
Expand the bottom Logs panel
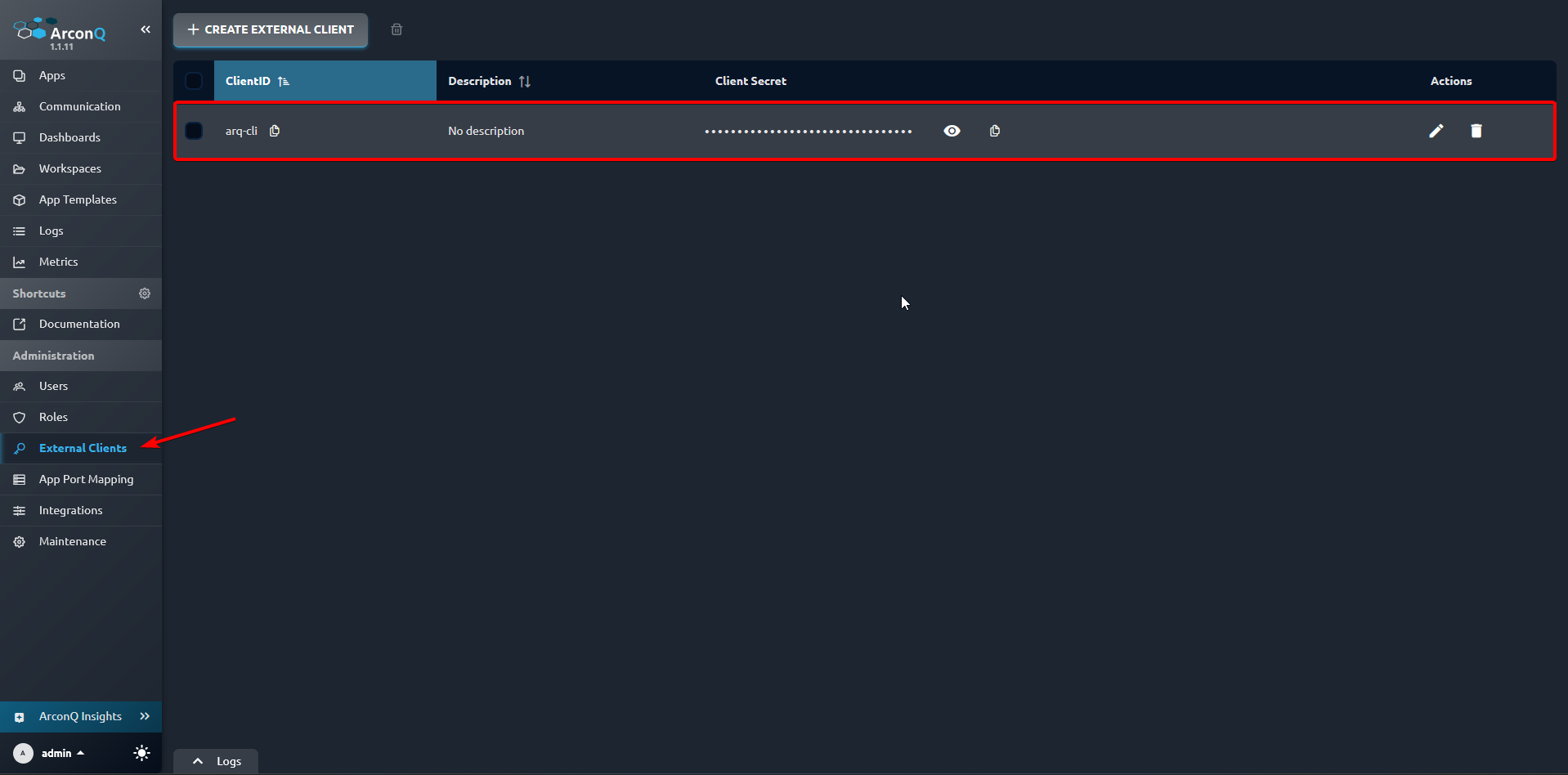tap(216, 761)
